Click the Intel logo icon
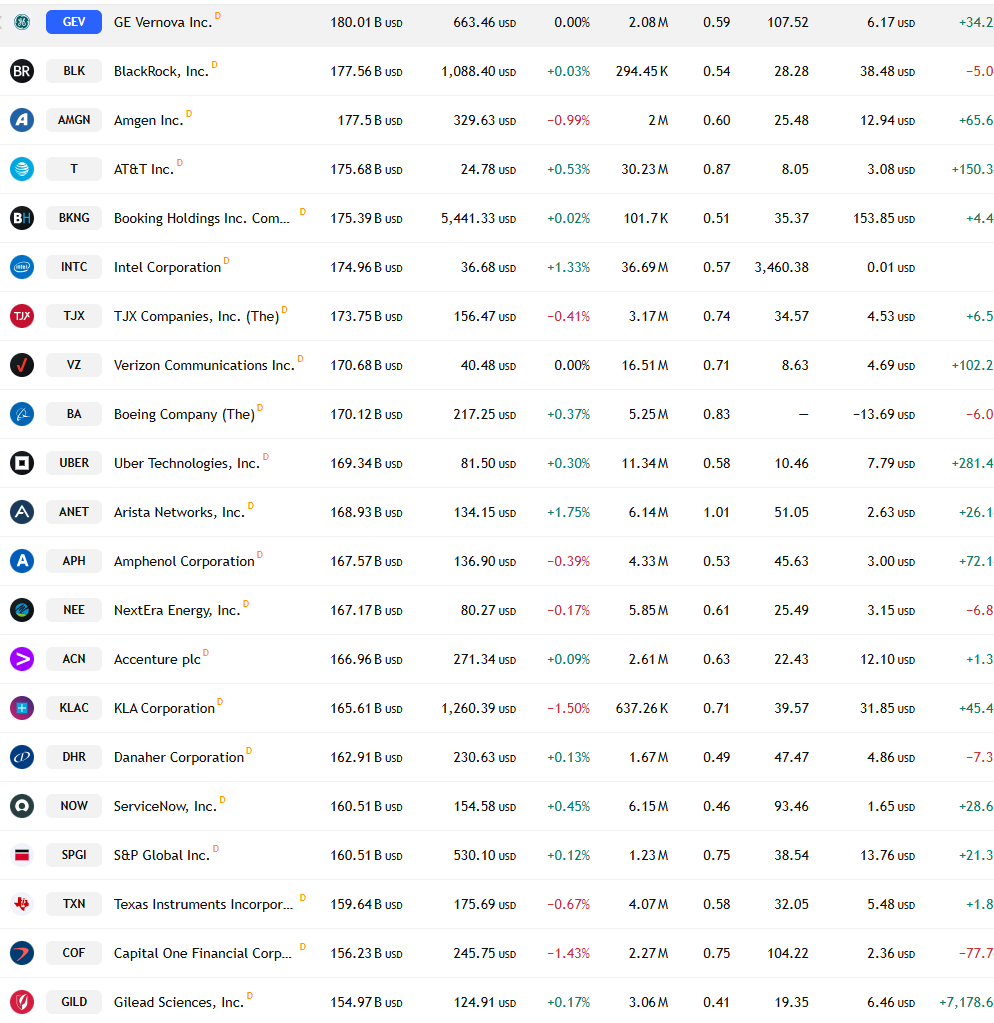The image size is (994, 1023). click(x=22, y=267)
